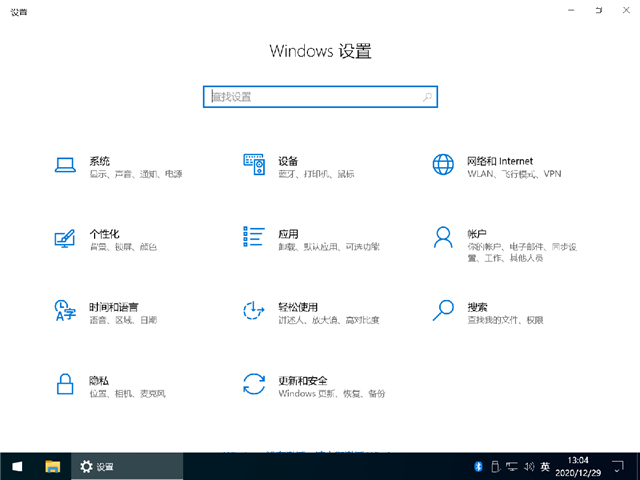Click inside the 查找设置 search box
Screen dimensions: 640x480
coord(318,97)
